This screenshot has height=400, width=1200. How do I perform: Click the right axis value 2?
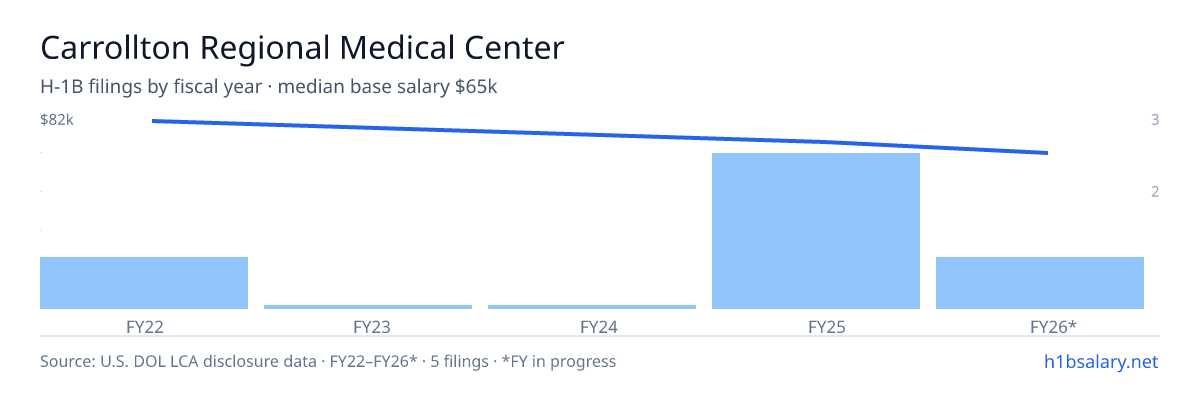tap(1155, 192)
